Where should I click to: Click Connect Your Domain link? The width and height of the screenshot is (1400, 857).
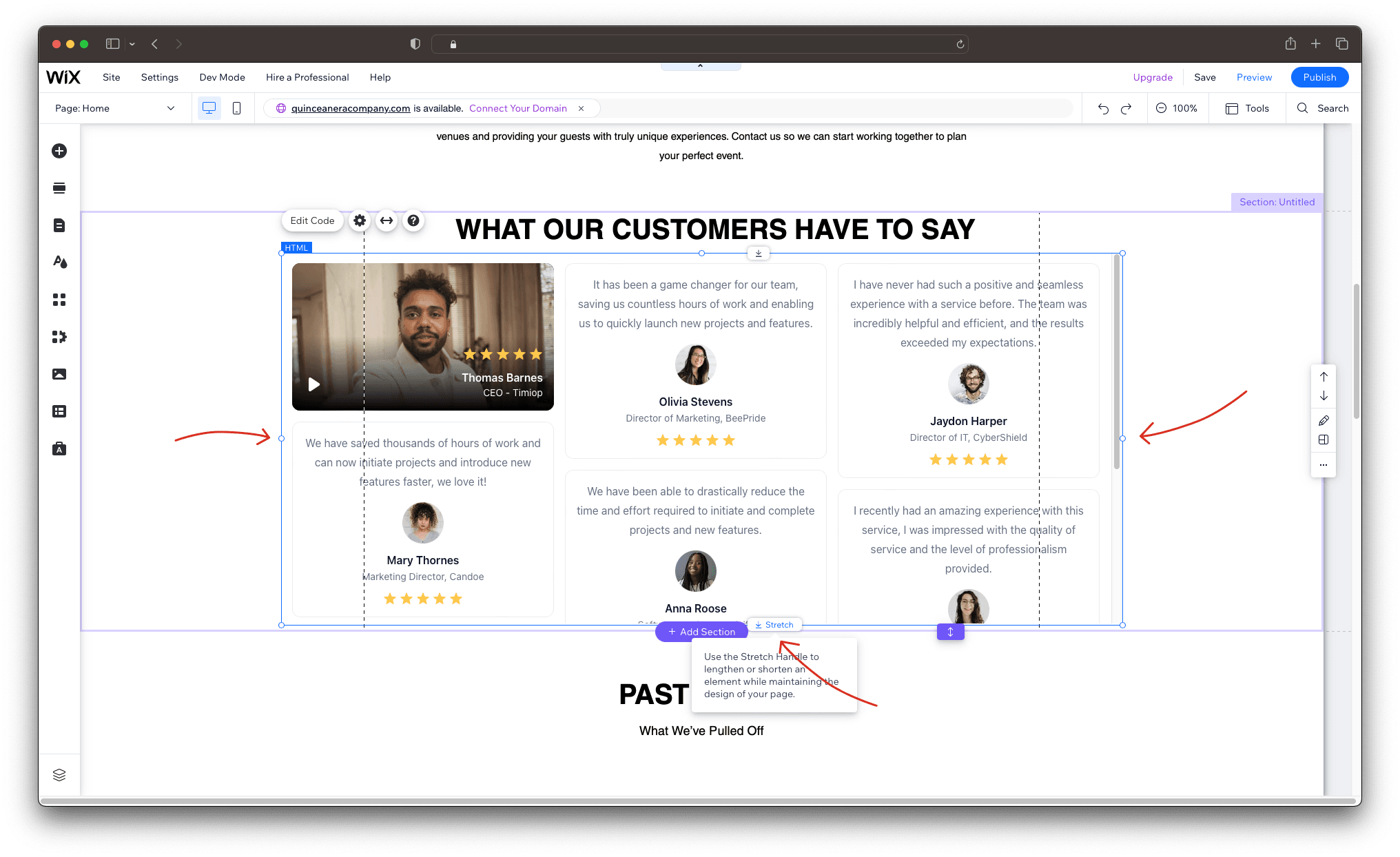tap(518, 108)
